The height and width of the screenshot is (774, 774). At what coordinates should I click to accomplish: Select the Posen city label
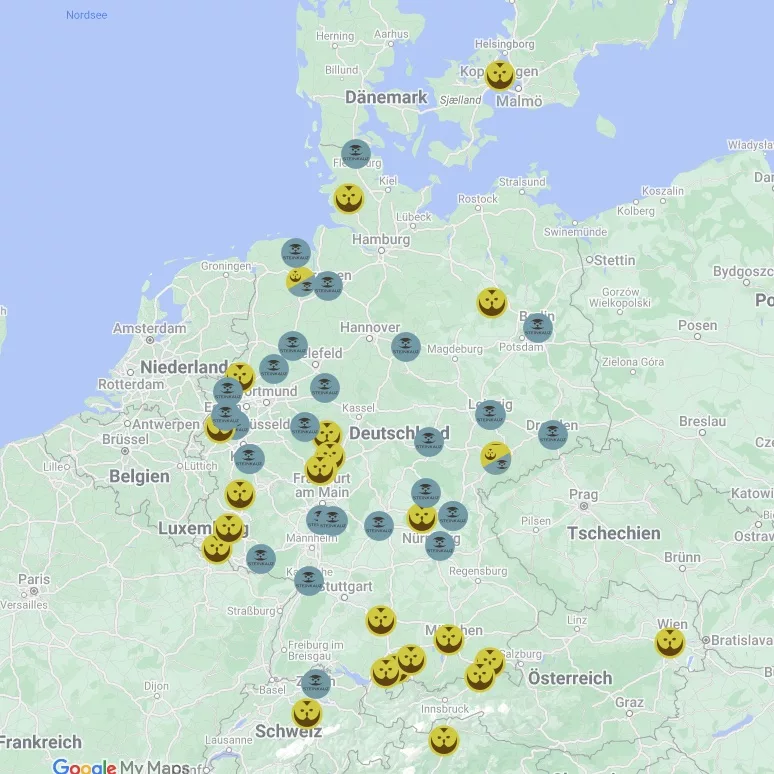[x=697, y=325]
